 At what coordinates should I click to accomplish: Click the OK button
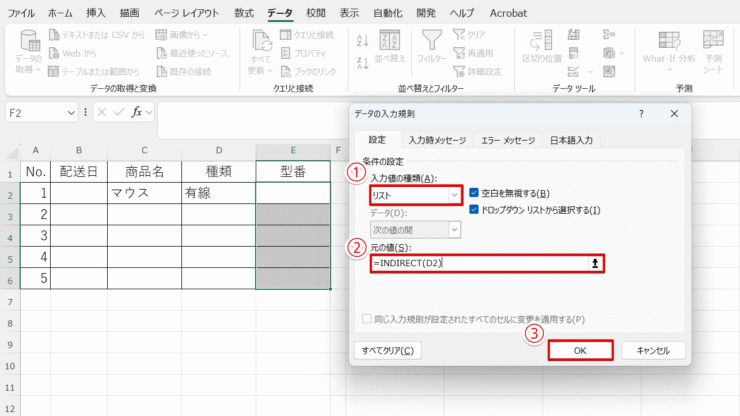[x=580, y=350]
